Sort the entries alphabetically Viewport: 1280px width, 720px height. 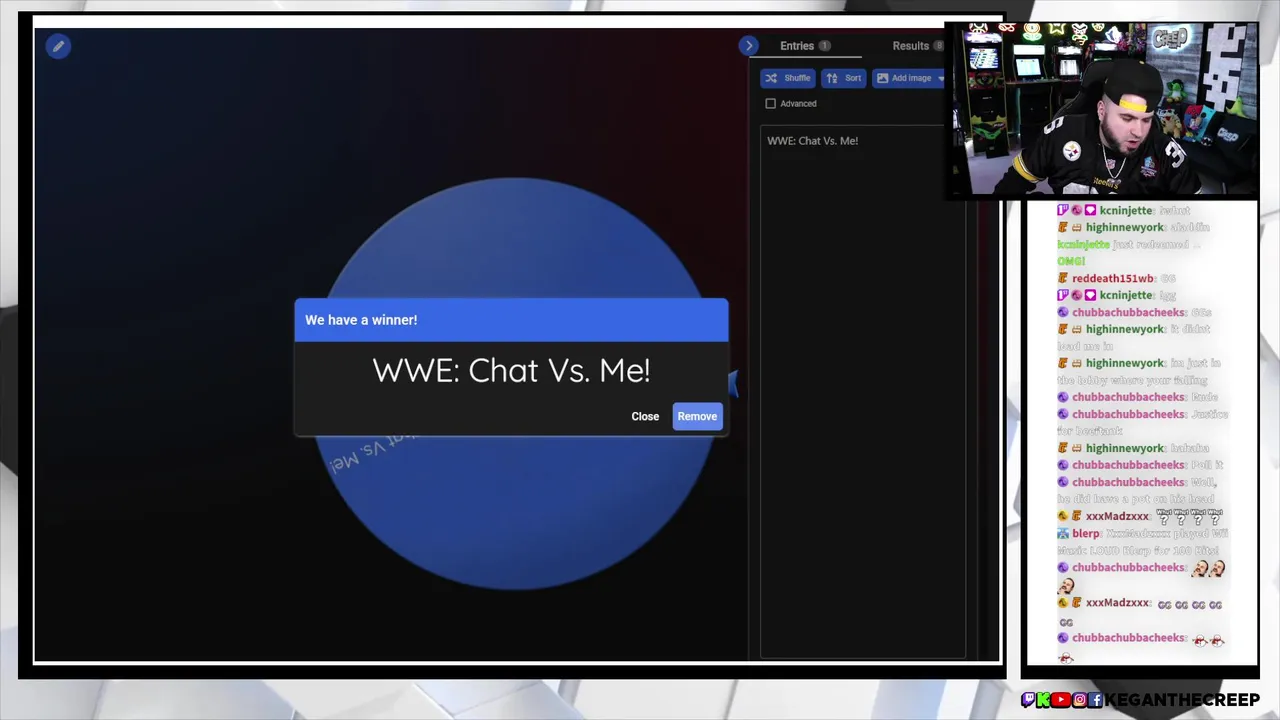843,78
